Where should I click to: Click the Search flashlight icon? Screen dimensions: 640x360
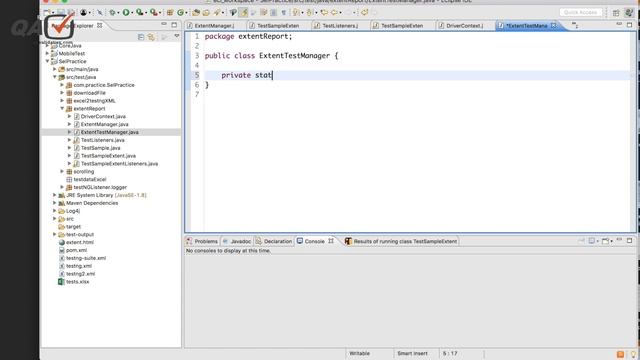click(x=217, y=12)
